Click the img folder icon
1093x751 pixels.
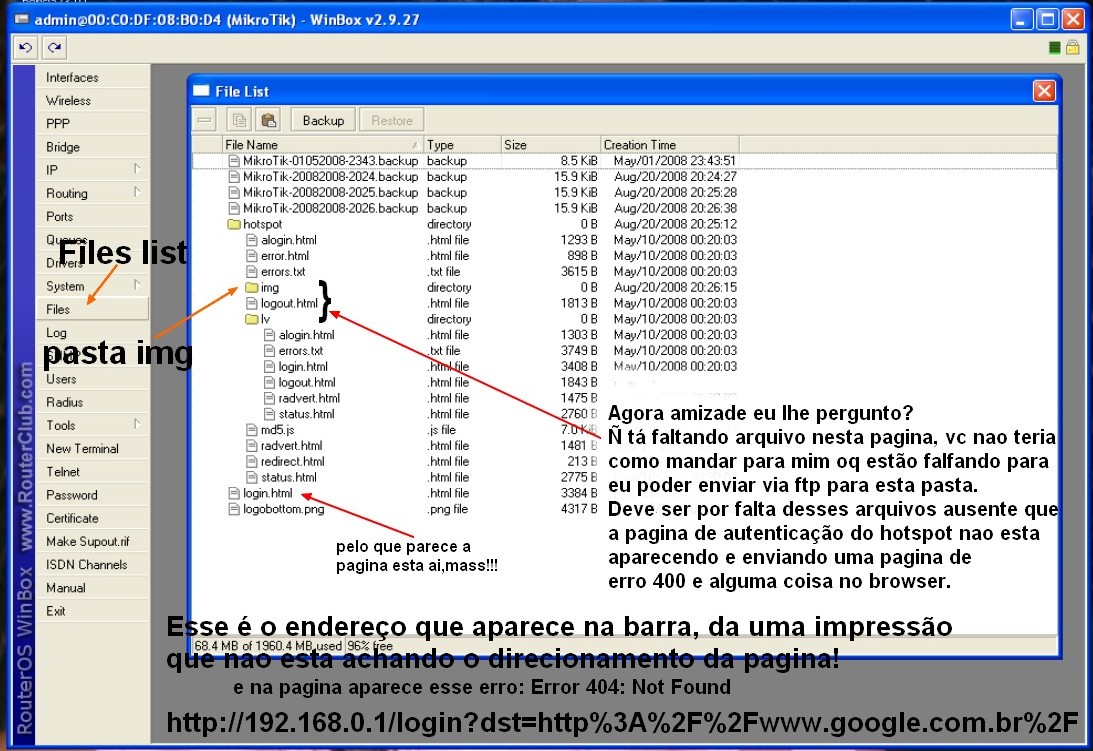coord(252,288)
